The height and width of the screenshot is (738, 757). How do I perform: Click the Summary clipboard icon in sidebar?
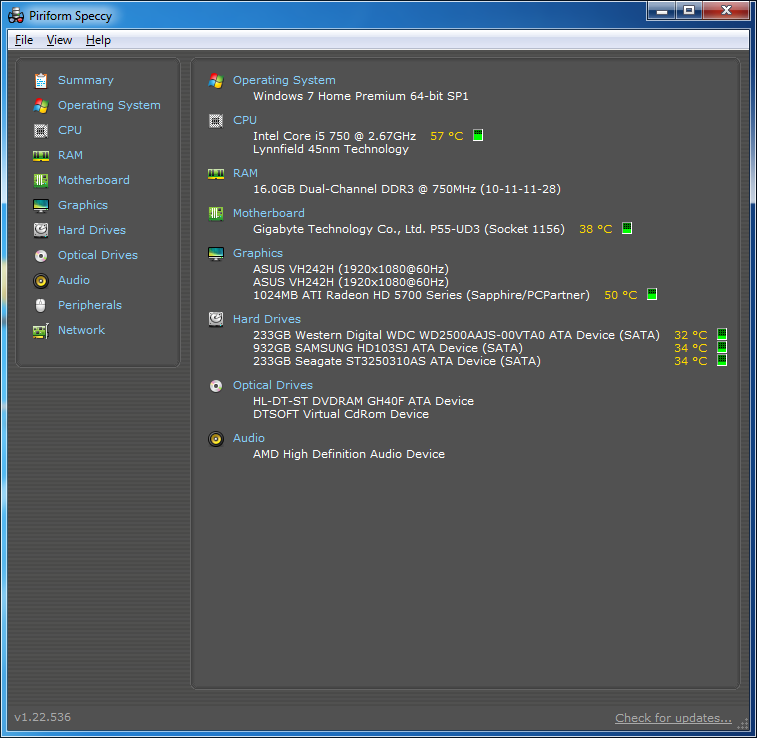[x=41, y=81]
